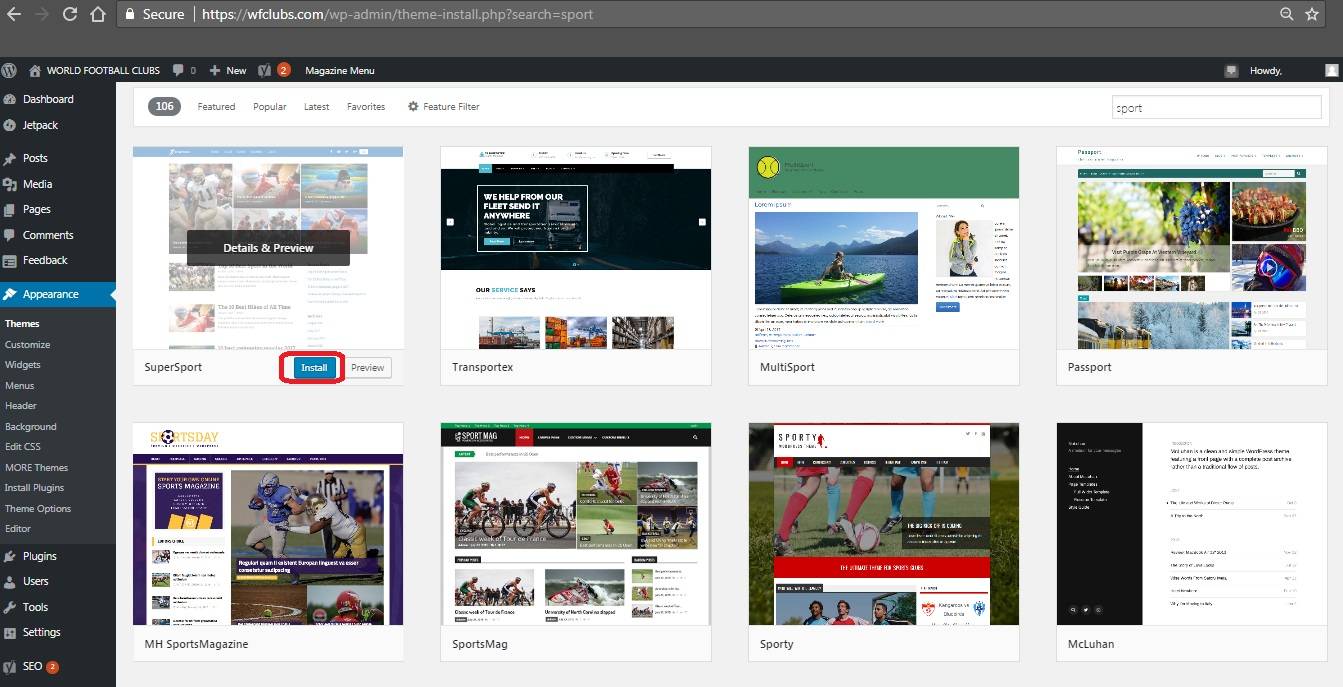Click the browser home icon
The height and width of the screenshot is (687, 1343).
(98, 14)
